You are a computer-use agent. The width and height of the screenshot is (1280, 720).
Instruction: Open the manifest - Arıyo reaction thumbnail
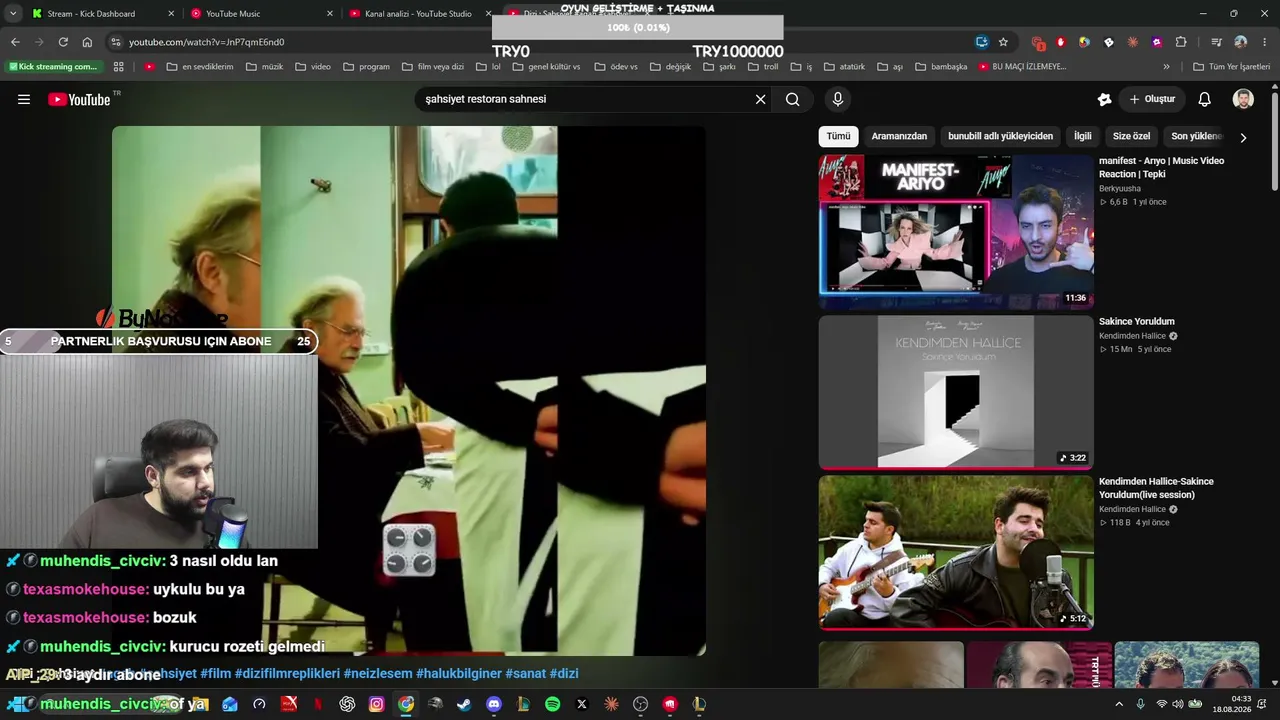click(x=956, y=232)
